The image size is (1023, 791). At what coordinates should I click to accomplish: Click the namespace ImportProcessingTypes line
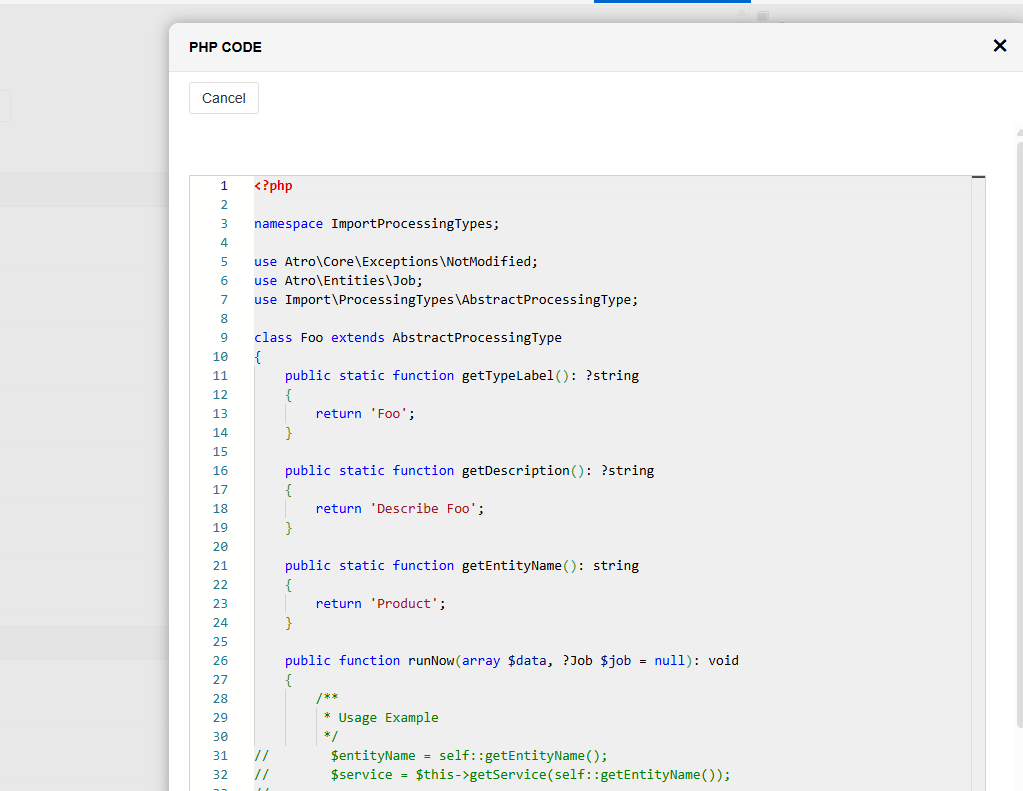click(x=375, y=224)
